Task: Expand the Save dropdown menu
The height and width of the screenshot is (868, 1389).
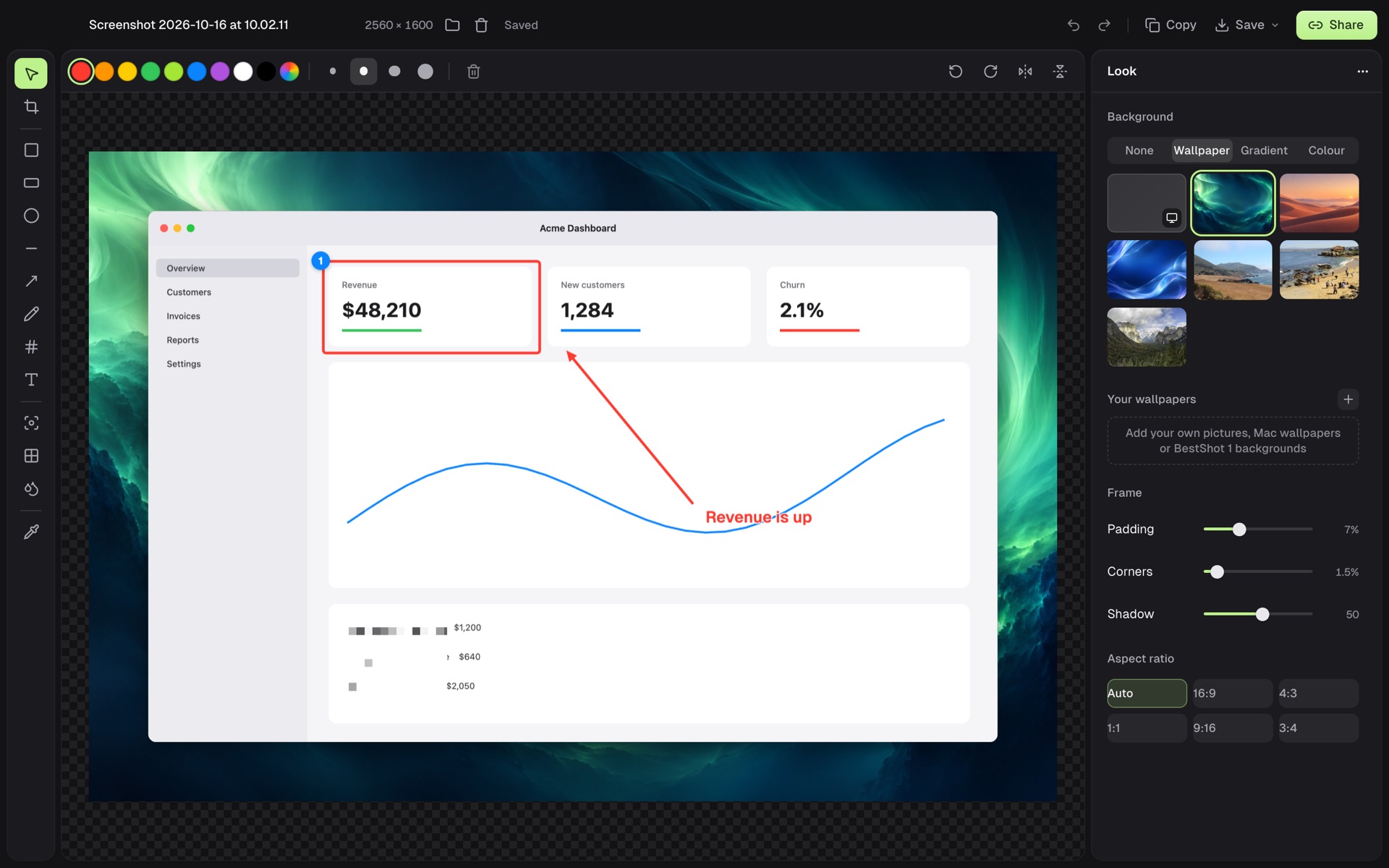Action: 1275,25
